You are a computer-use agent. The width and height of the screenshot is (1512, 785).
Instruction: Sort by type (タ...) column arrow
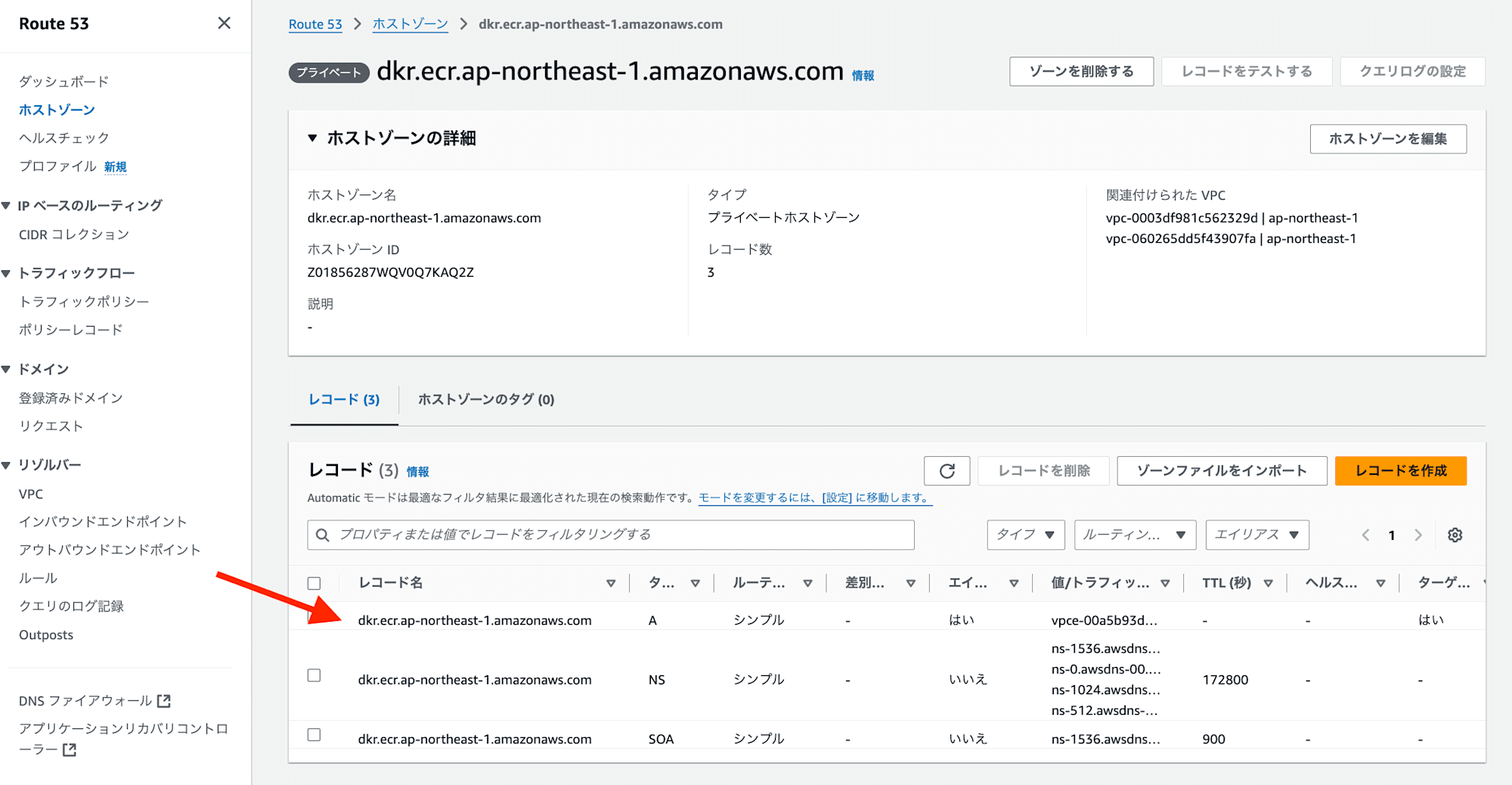click(696, 583)
